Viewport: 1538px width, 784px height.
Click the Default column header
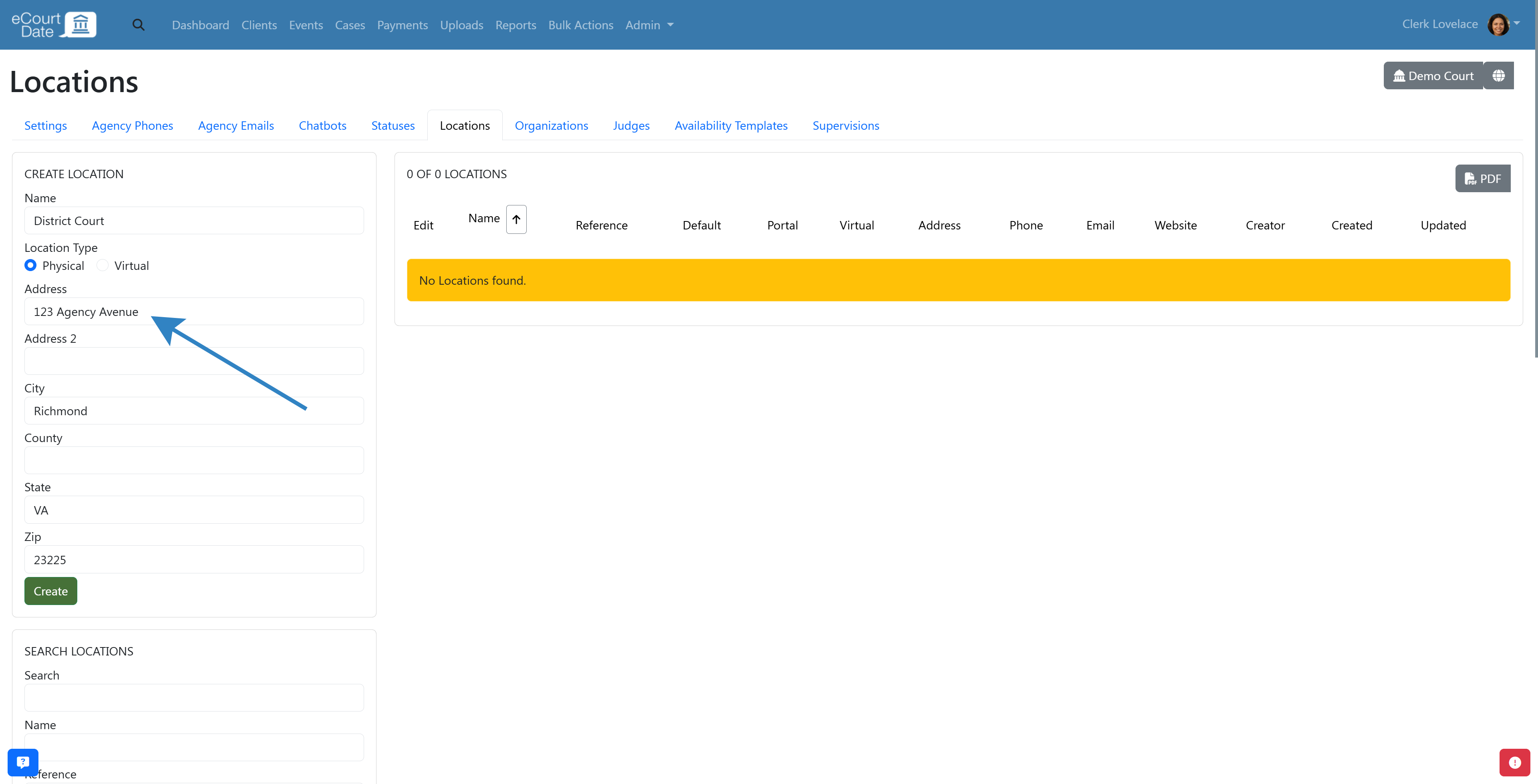[702, 225]
